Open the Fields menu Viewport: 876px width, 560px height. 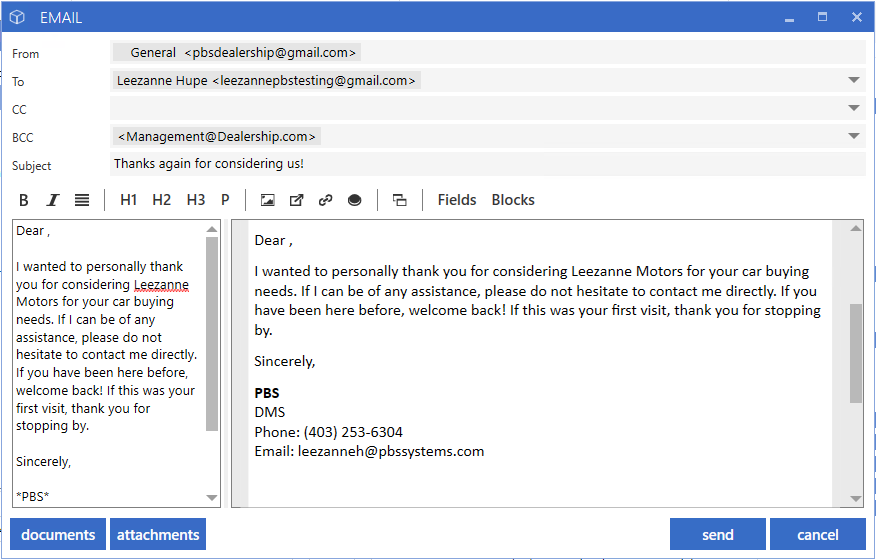pos(457,200)
